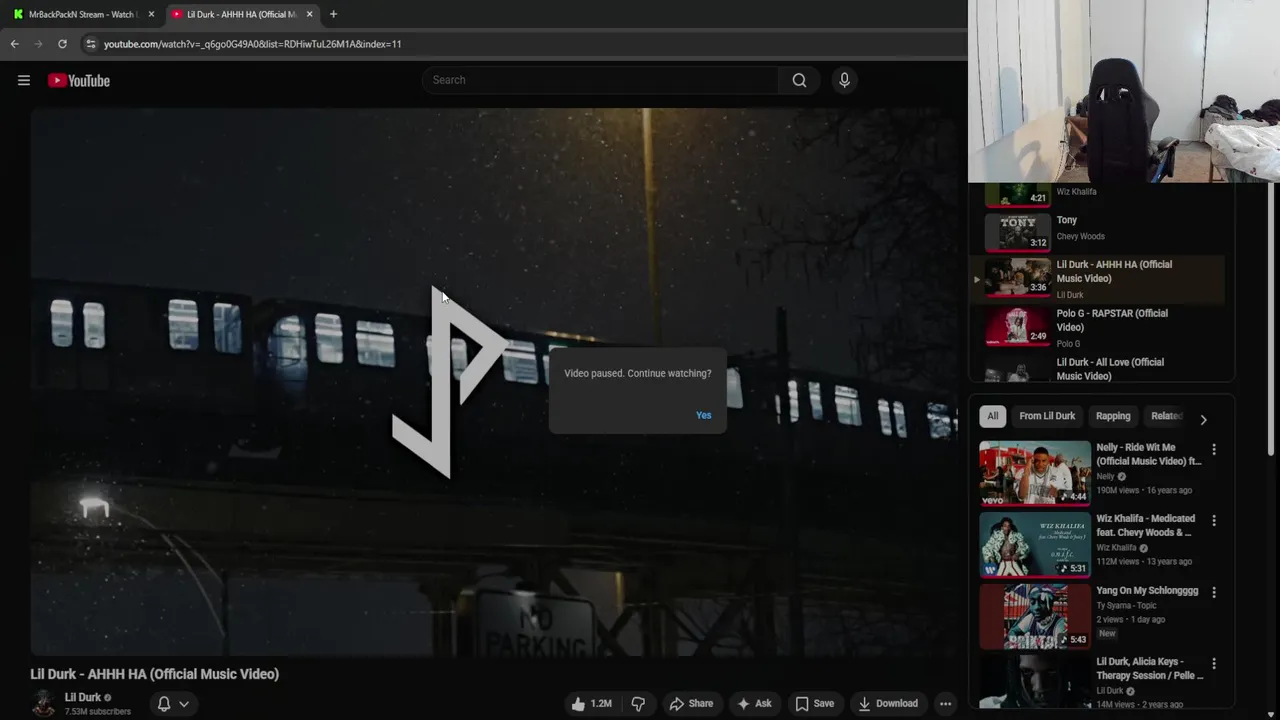Click the 190M views 16 years ago text

pos(1144,490)
